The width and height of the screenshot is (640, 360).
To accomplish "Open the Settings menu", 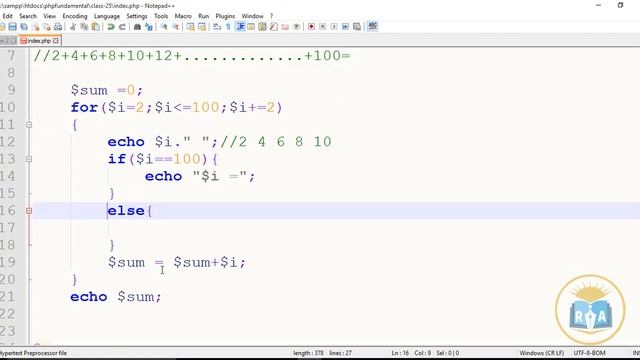I will 137,16.
